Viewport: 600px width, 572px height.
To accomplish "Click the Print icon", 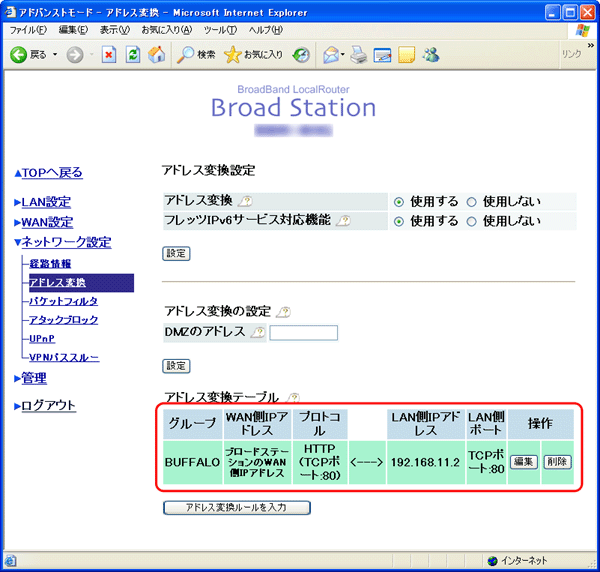I will pos(359,55).
